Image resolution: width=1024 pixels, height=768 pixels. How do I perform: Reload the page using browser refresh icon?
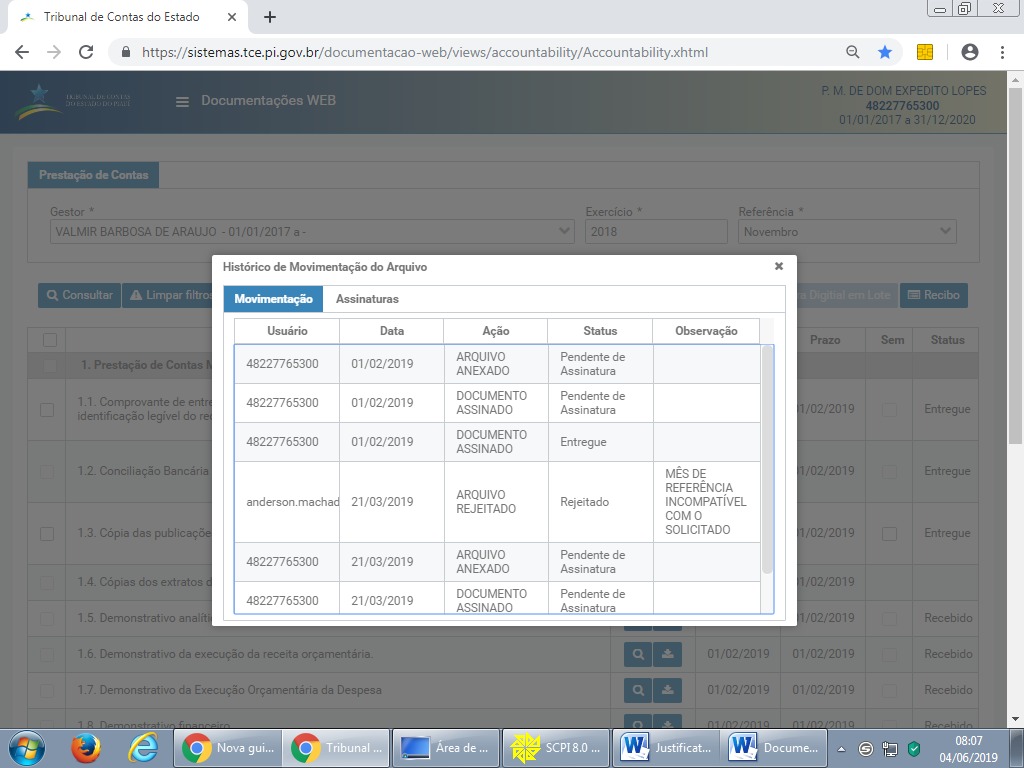(86, 52)
